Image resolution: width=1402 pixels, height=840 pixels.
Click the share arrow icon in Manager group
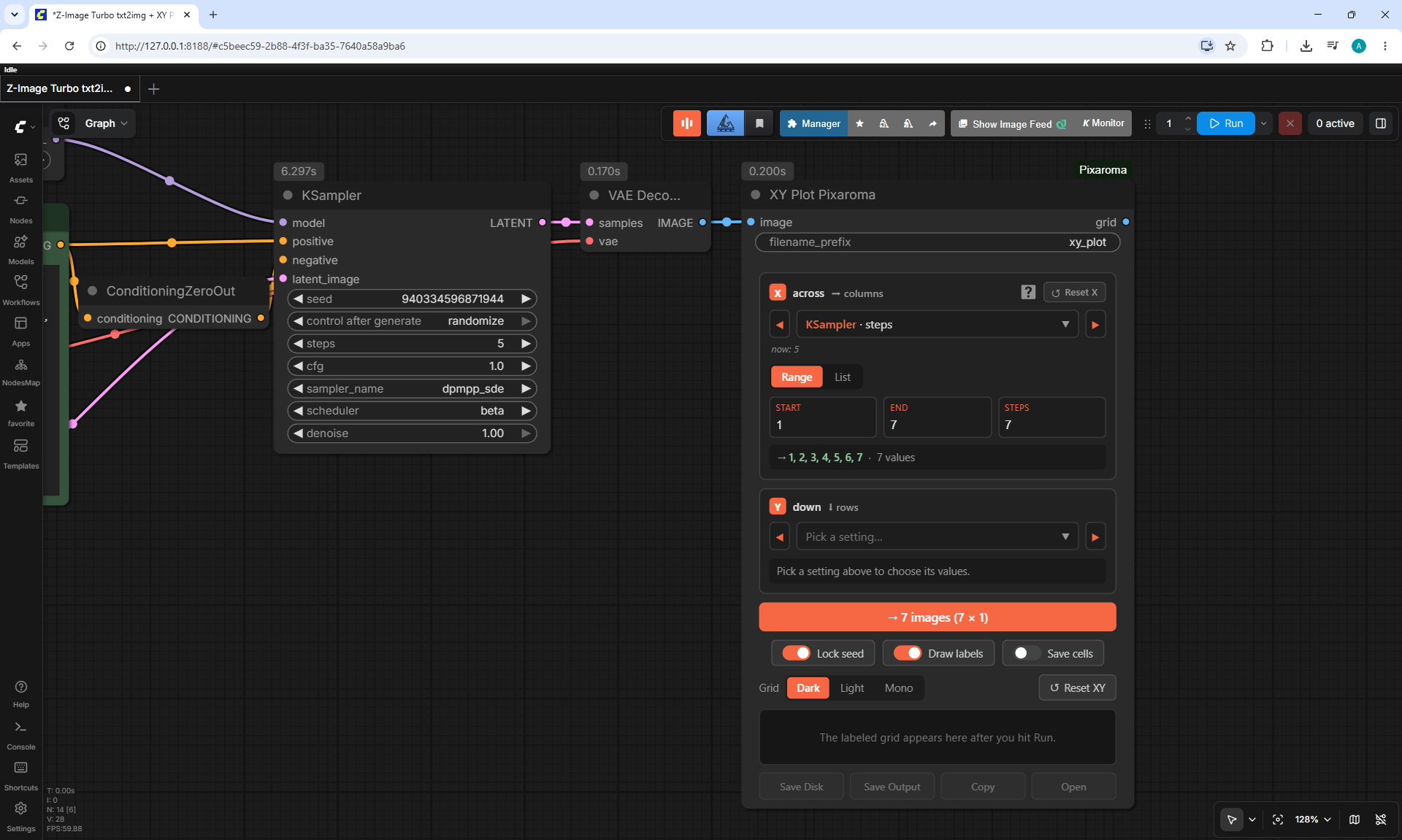[932, 124]
